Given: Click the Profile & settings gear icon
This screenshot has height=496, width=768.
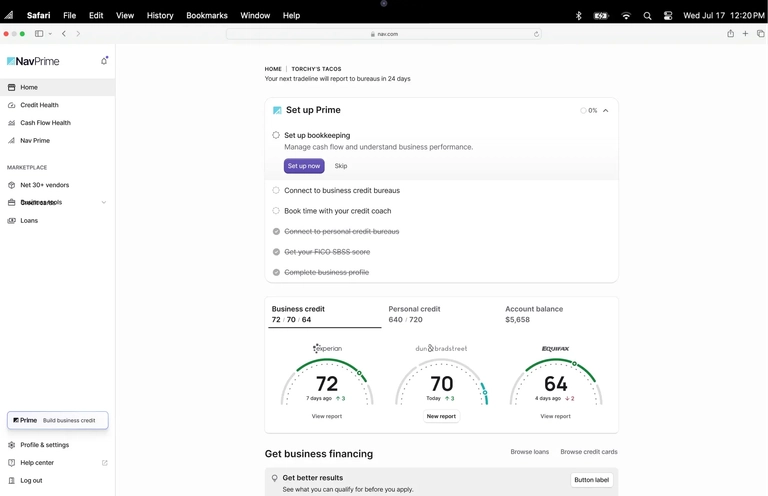Looking at the screenshot, I should point(12,445).
